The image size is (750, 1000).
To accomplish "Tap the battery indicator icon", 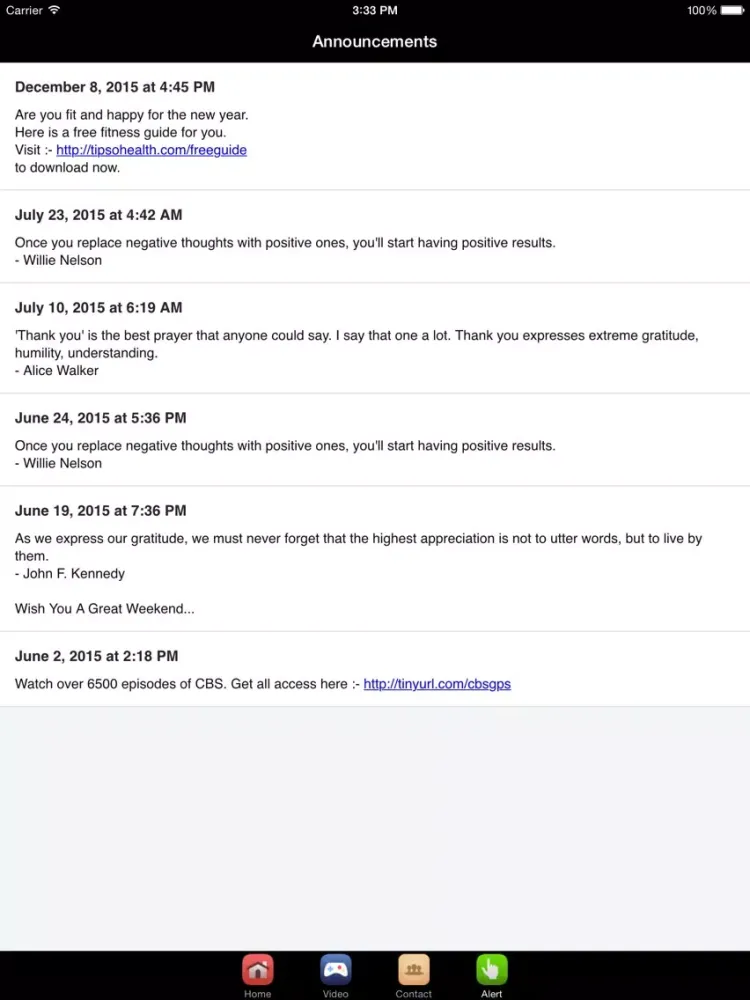I will [732, 10].
